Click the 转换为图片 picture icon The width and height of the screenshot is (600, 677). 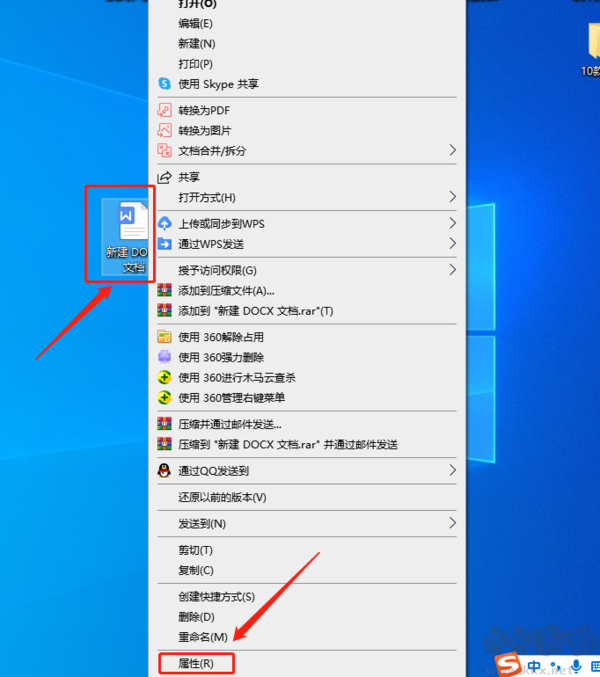coord(164,130)
